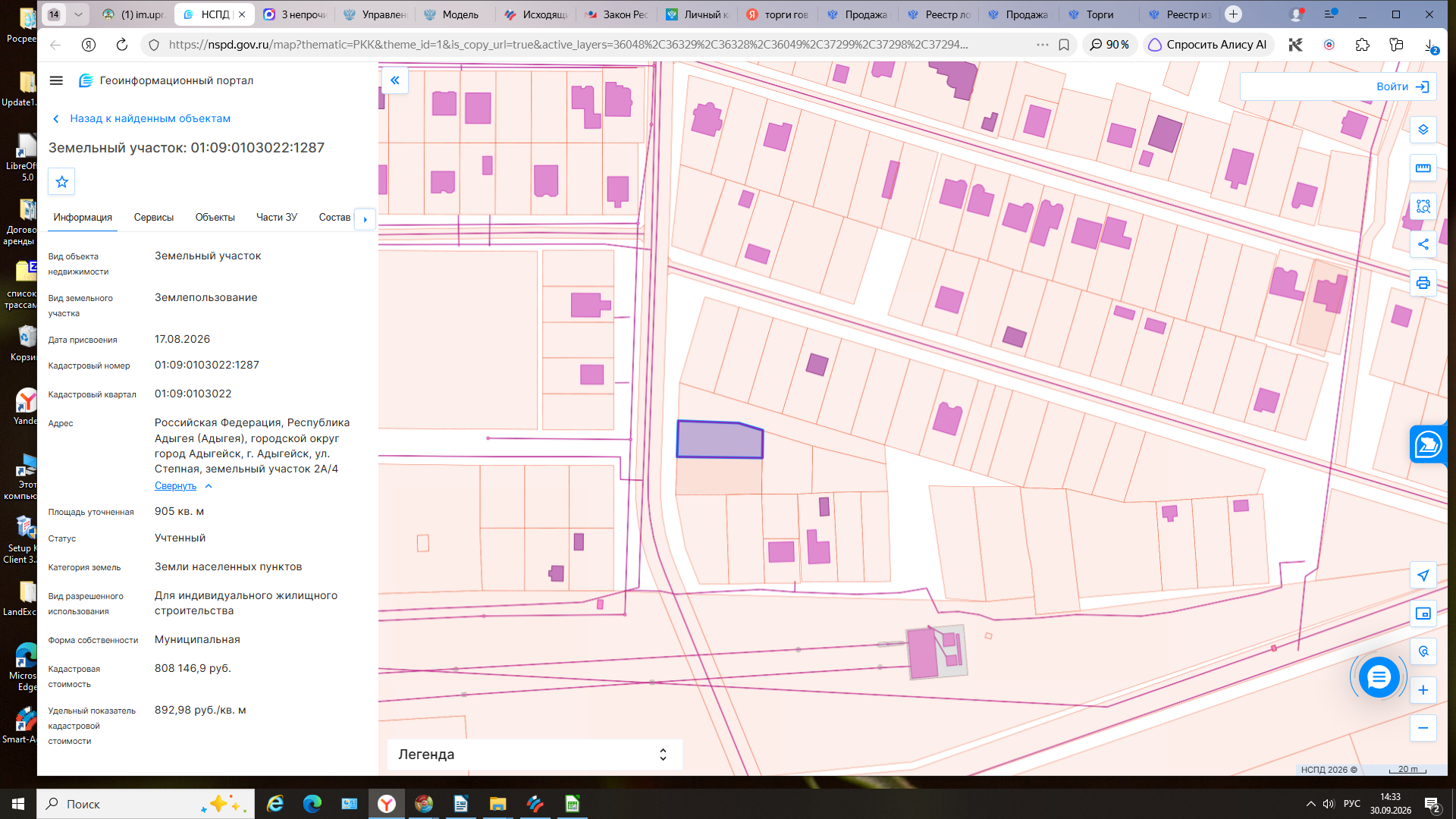The width and height of the screenshot is (1456, 819).
Task: Open the Закон Рес browser tab
Action: click(x=616, y=14)
